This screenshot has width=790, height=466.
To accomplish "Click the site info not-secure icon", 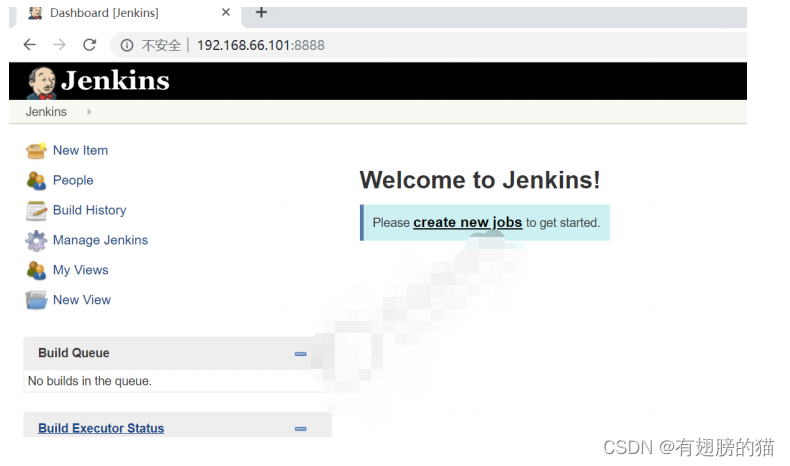I will [126, 45].
